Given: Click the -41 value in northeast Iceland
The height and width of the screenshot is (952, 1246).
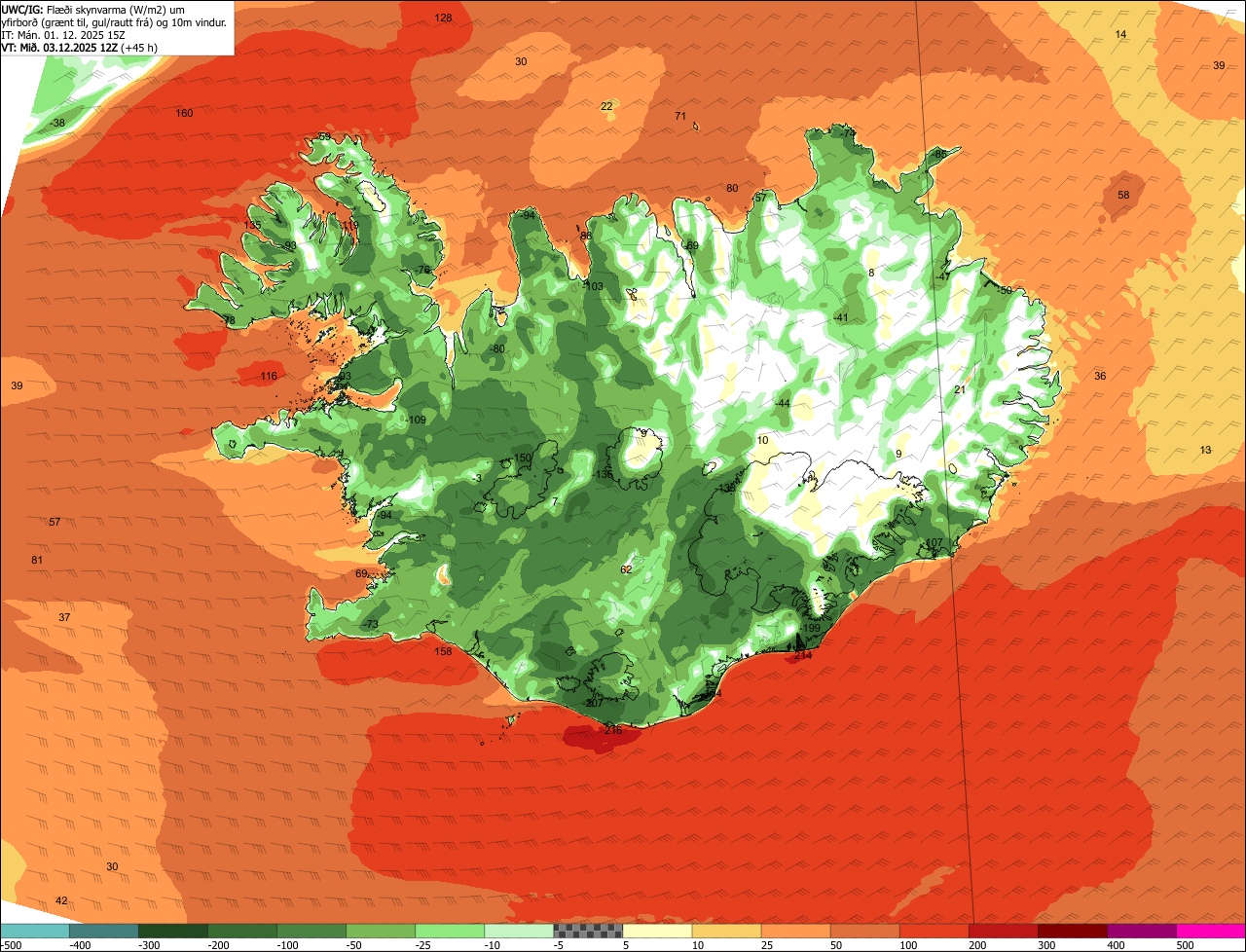Looking at the screenshot, I should pos(842,317).
